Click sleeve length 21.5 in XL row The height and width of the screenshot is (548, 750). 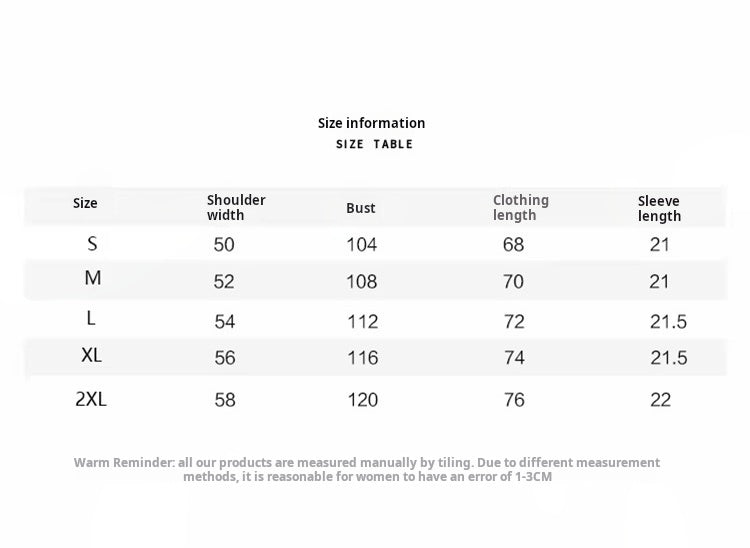click(x=668, y=358)
